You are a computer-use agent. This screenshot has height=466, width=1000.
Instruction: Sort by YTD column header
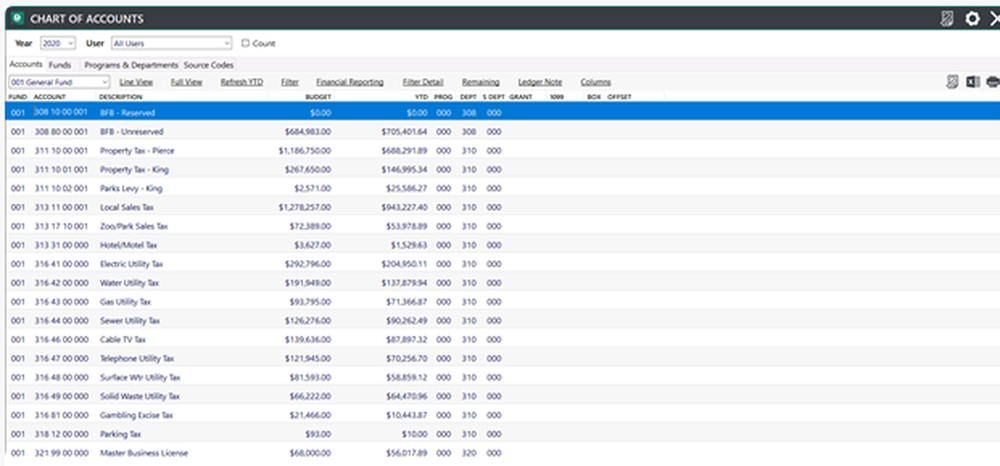pos(421,97)
